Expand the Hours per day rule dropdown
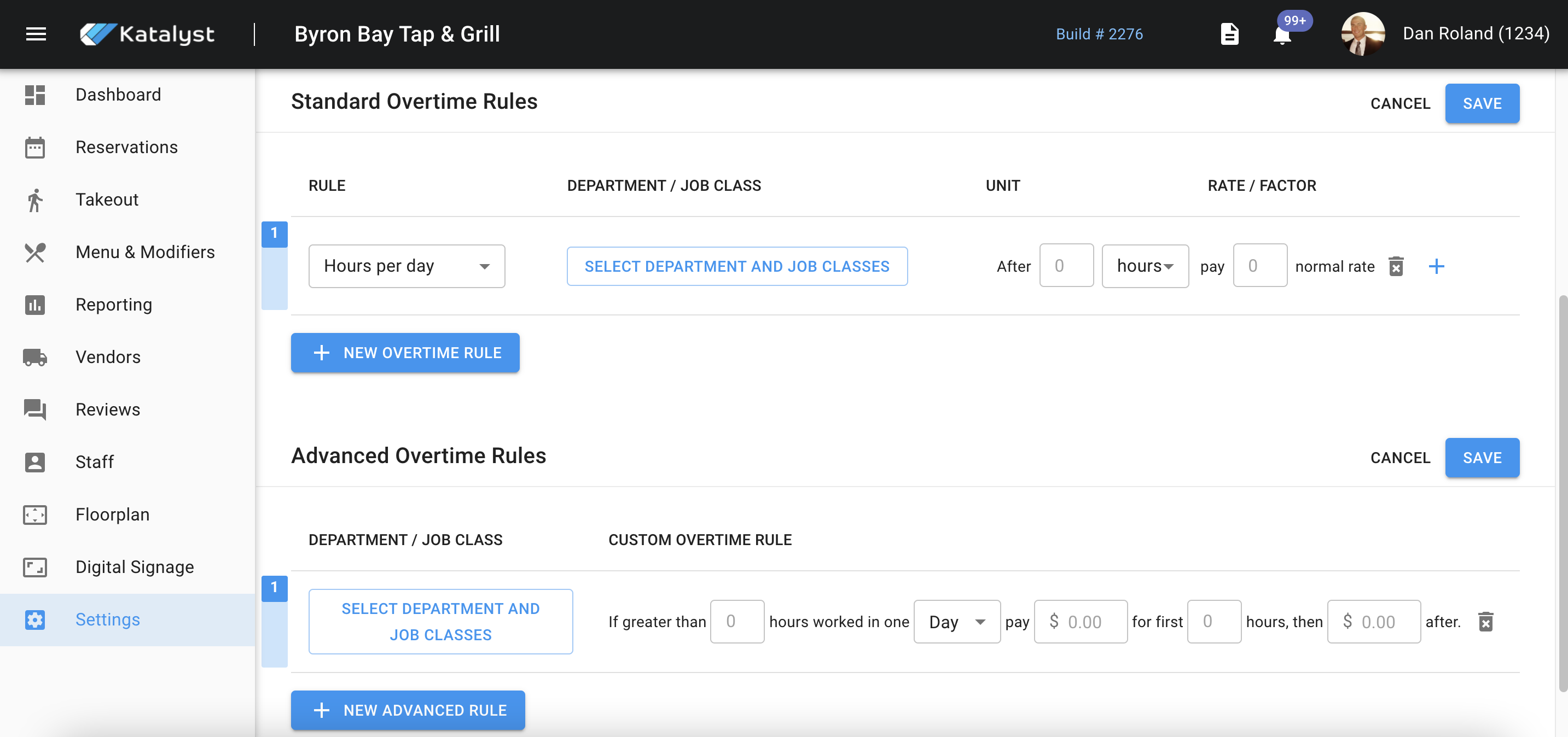The width and height of the screenshot is (1568, 737). (x=406, y=266)
